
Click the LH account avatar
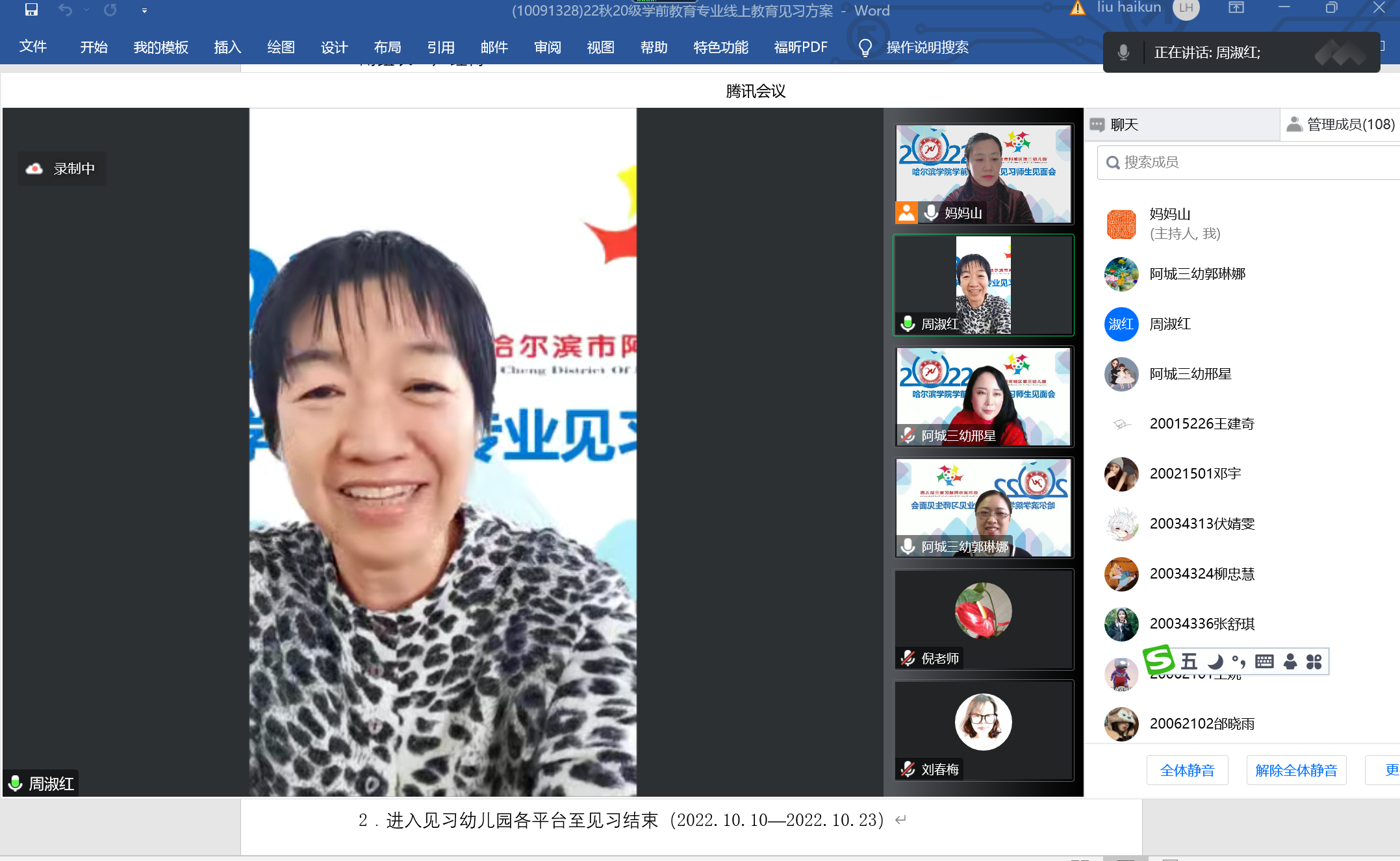tap(1186, 8)
